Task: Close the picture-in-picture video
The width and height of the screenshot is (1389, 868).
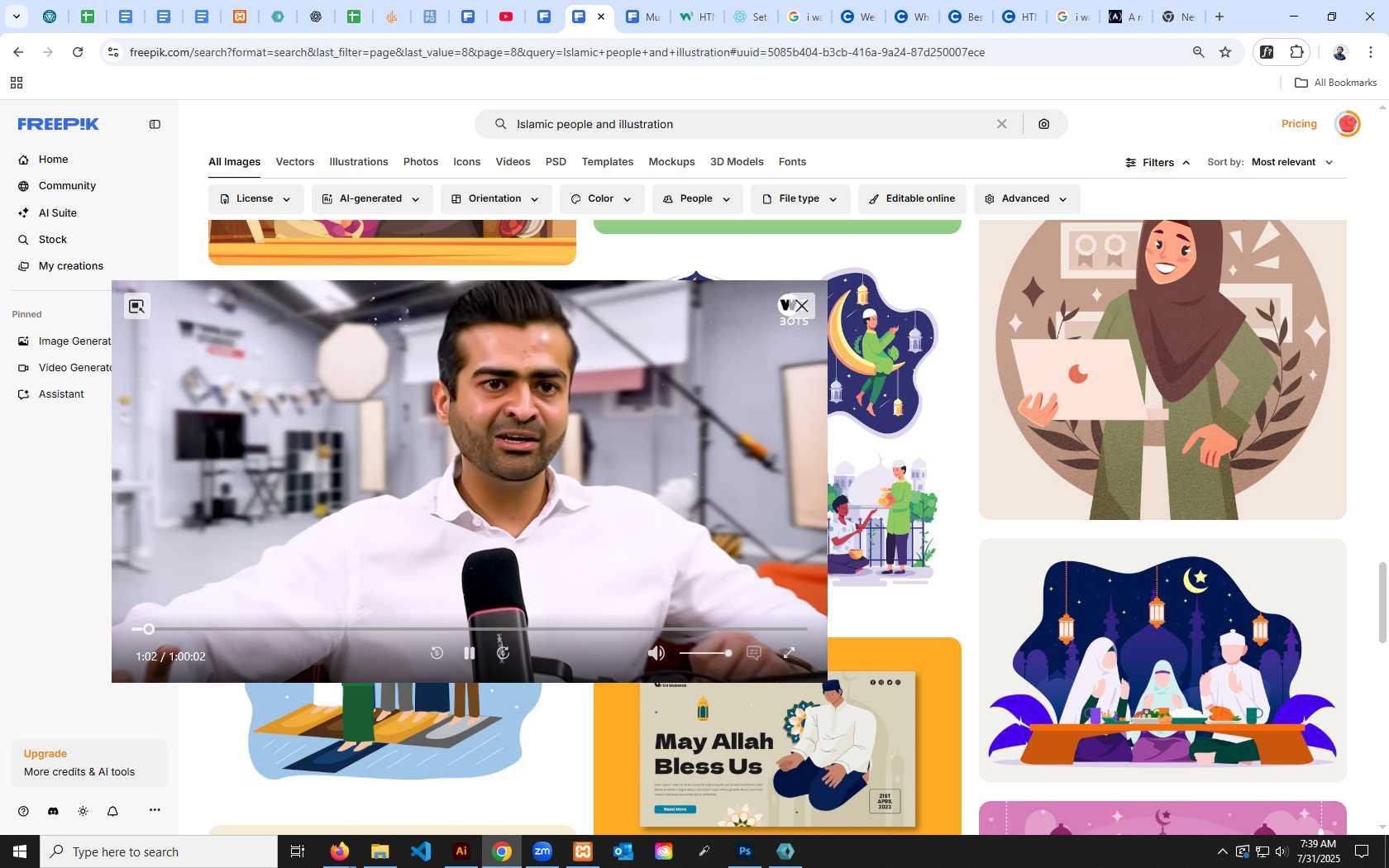Action: (x=801, y=307)
